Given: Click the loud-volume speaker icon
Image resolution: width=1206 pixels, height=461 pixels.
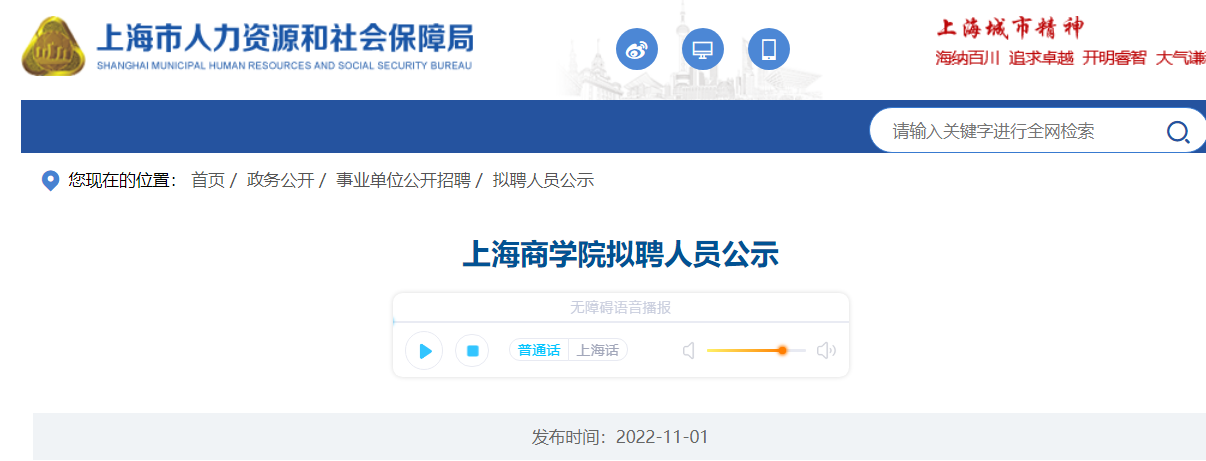Looking at the screenshot, I should [826, 351].
